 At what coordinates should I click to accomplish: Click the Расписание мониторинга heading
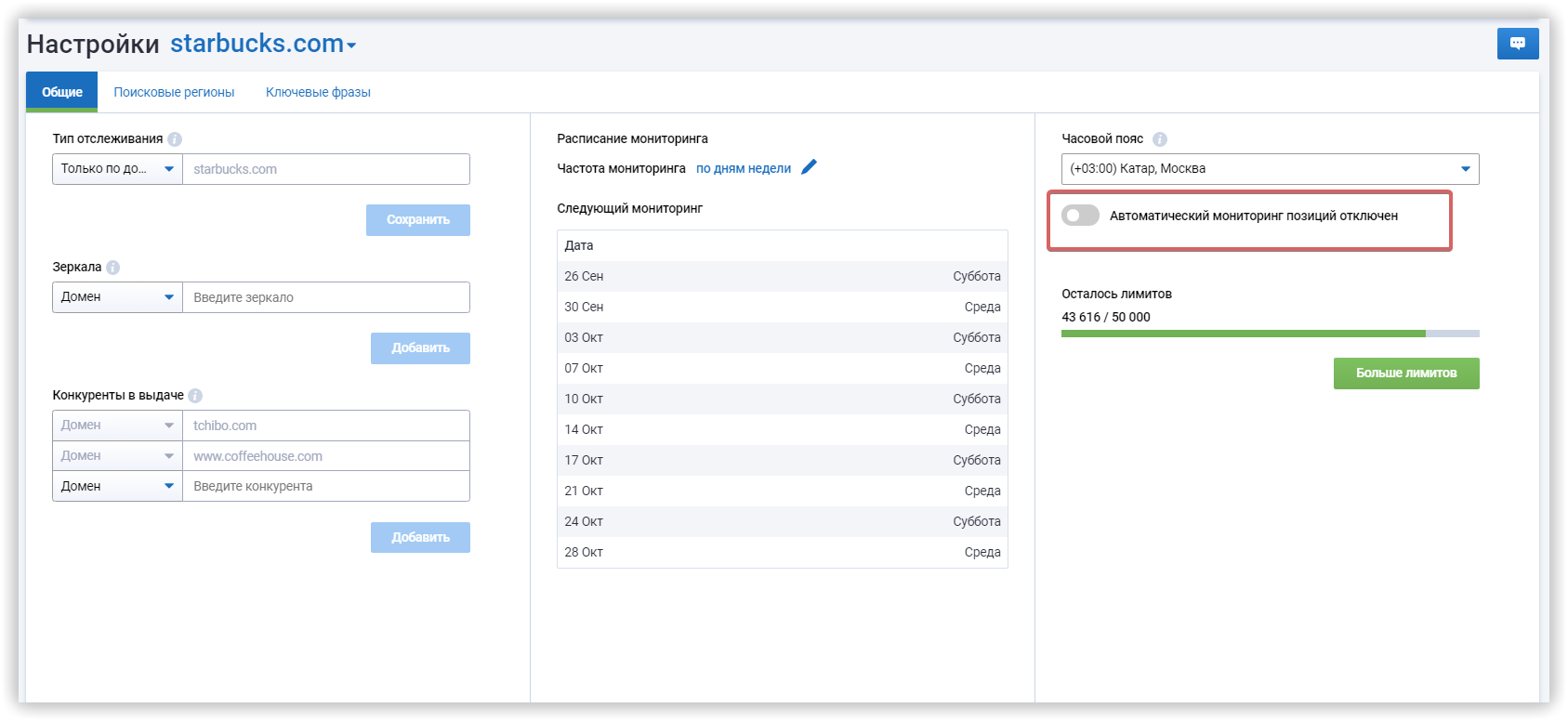[632, 138]
